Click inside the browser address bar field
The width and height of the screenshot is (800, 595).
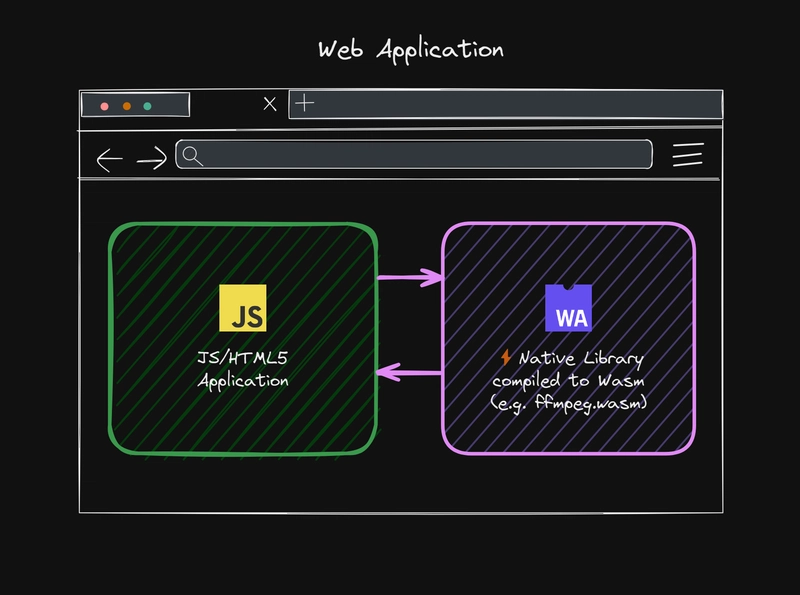[414, 154]
